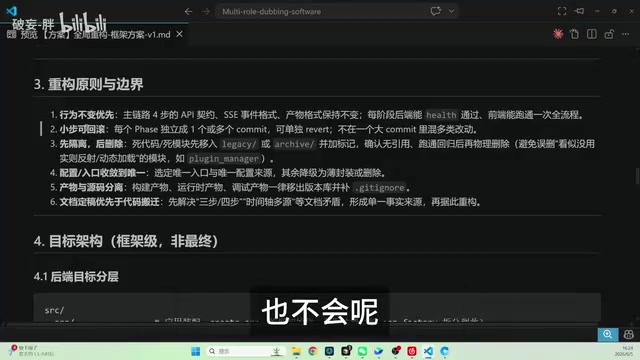Go back with the left arrow

click(x=188, y=11)
